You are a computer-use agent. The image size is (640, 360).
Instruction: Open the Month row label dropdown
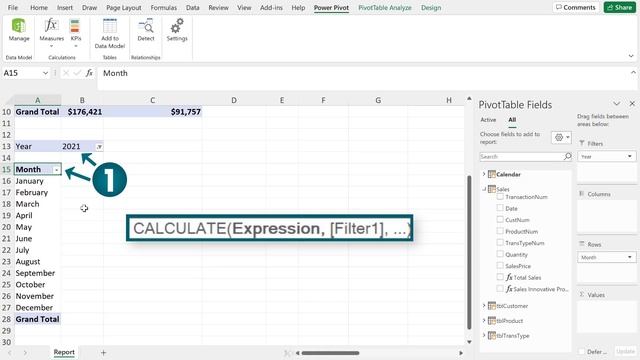[56, 170]
